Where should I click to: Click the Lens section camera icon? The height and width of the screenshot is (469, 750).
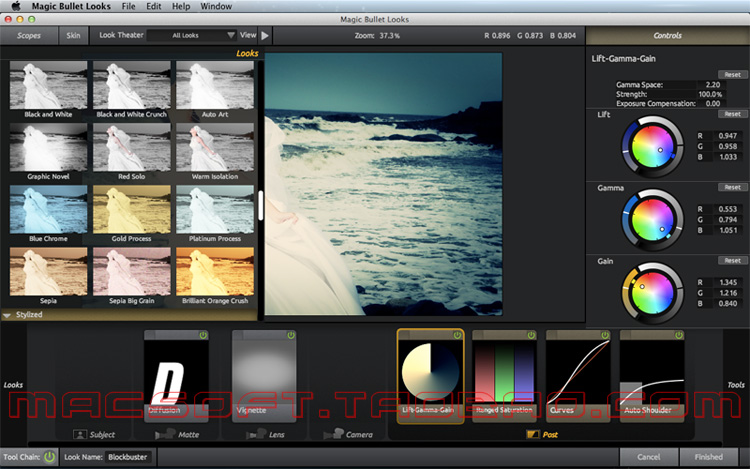pos(256,434)
